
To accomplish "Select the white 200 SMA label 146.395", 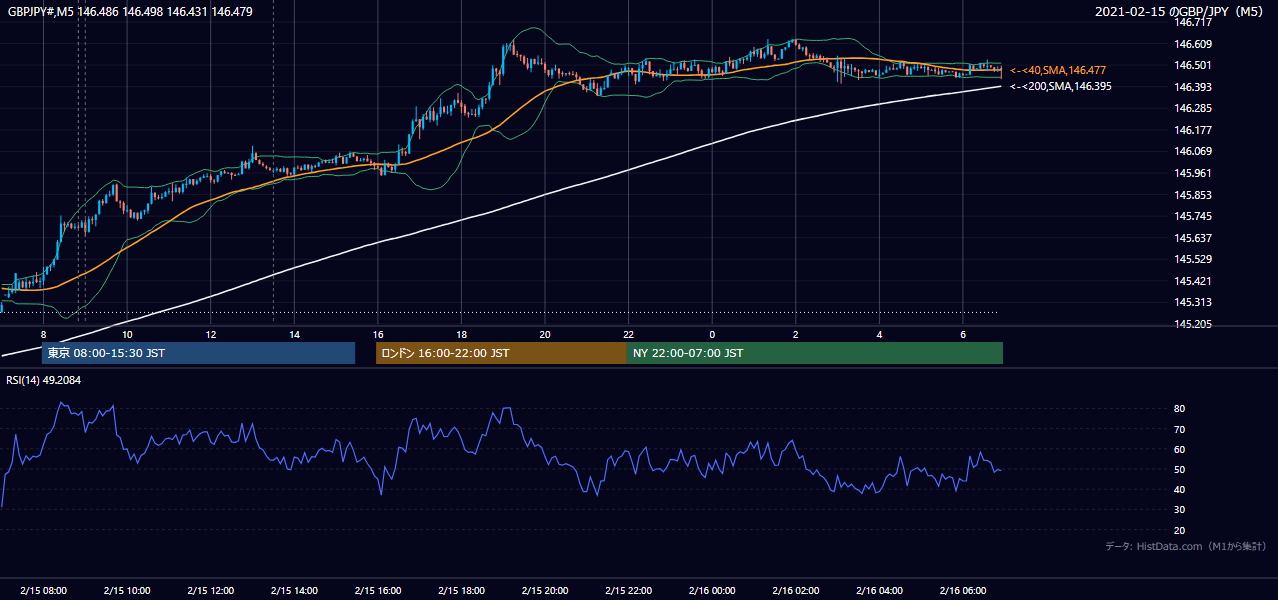I will [1061, 86].
